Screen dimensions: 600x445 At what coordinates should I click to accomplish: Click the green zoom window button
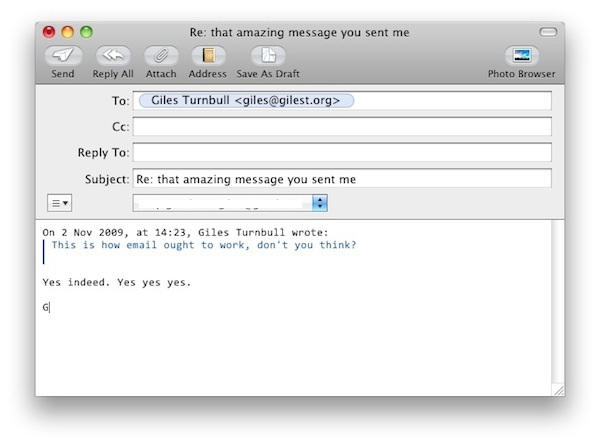point(86,33)
